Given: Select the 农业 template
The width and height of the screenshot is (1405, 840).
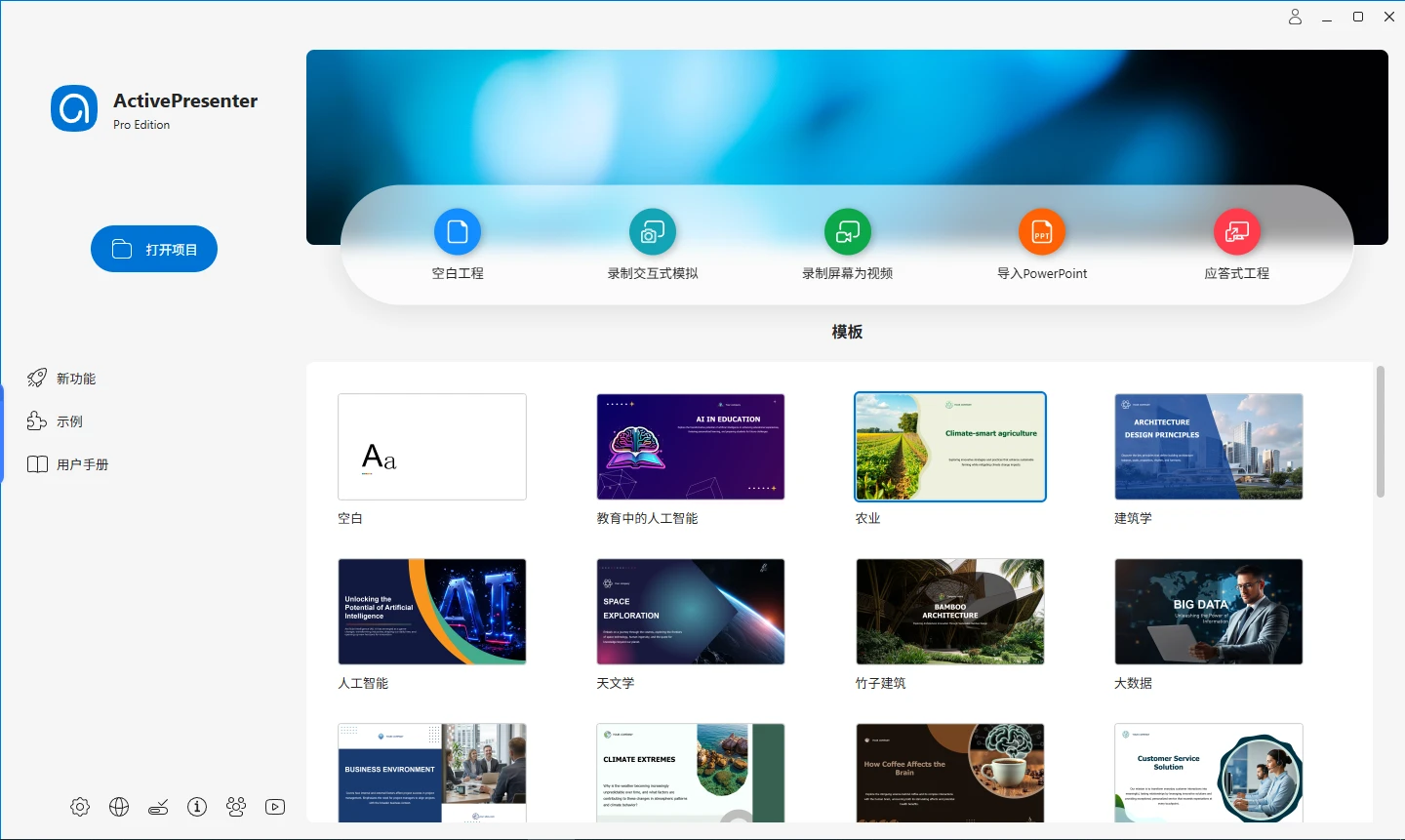Looking at the screenshot, I should (949, 446).
